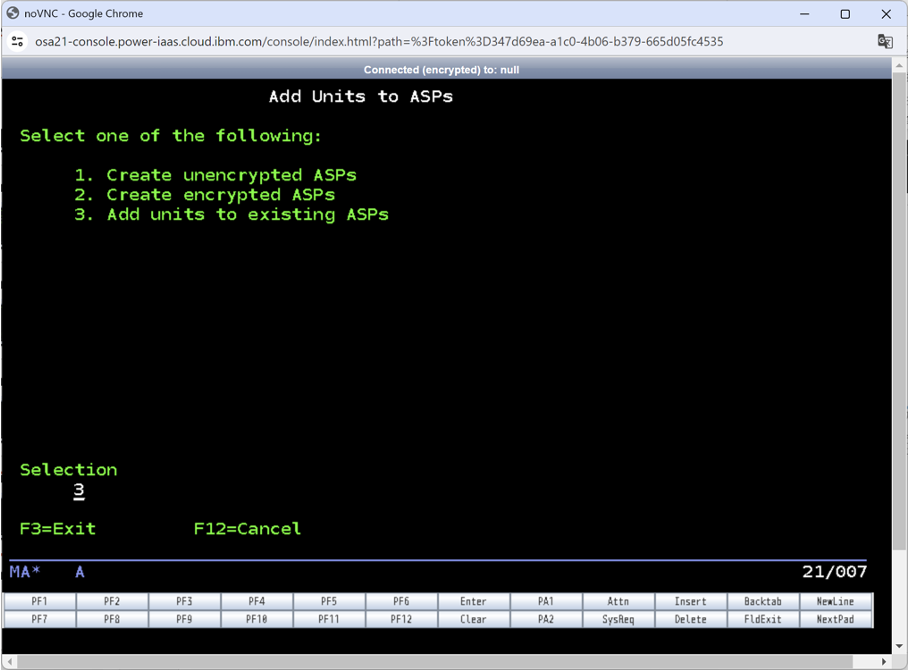Click the horizontal scrollbar right arrow
This screenshot has height=670, width=908.
884,661
